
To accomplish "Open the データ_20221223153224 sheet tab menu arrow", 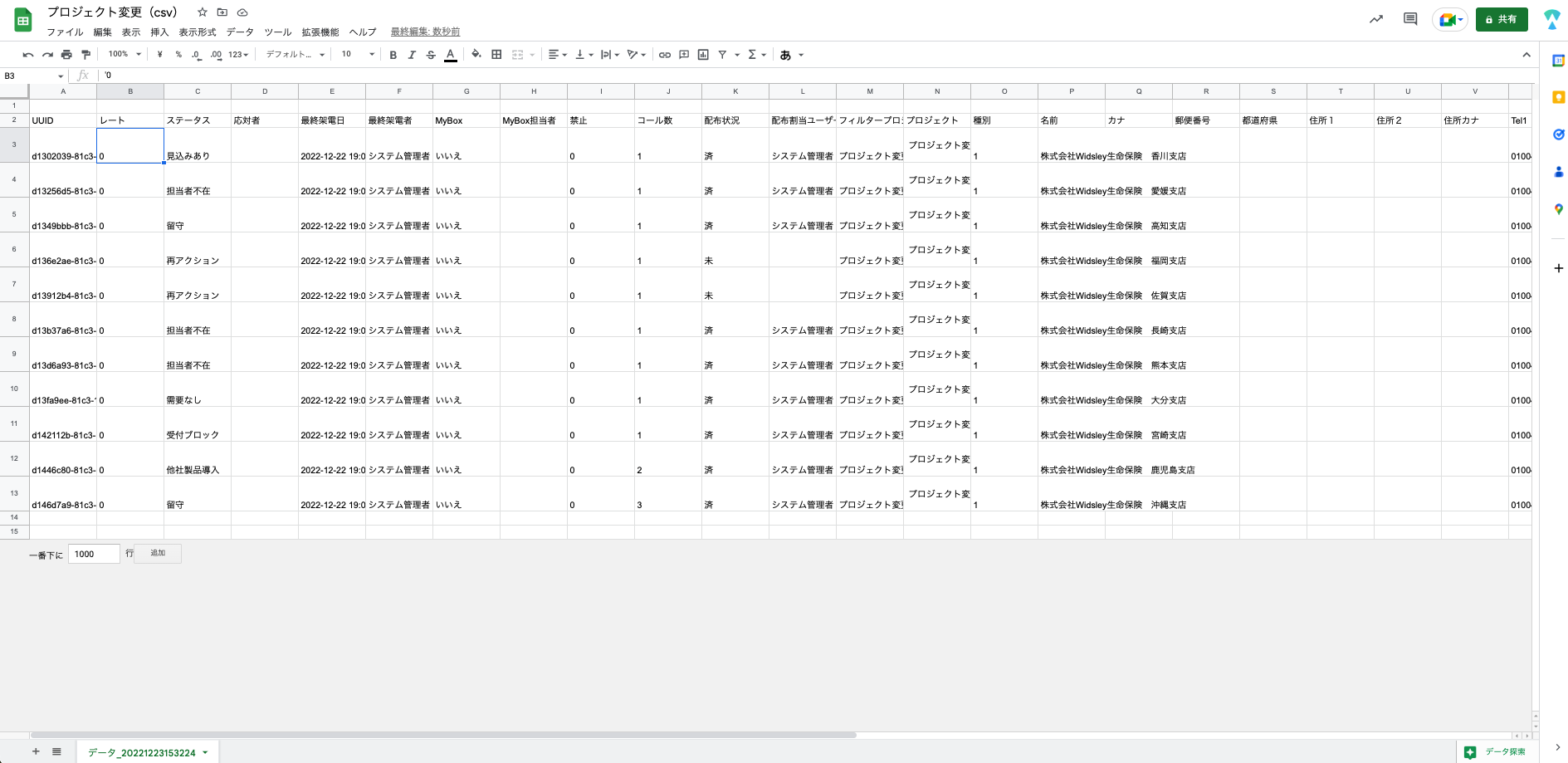I will 205,752.
